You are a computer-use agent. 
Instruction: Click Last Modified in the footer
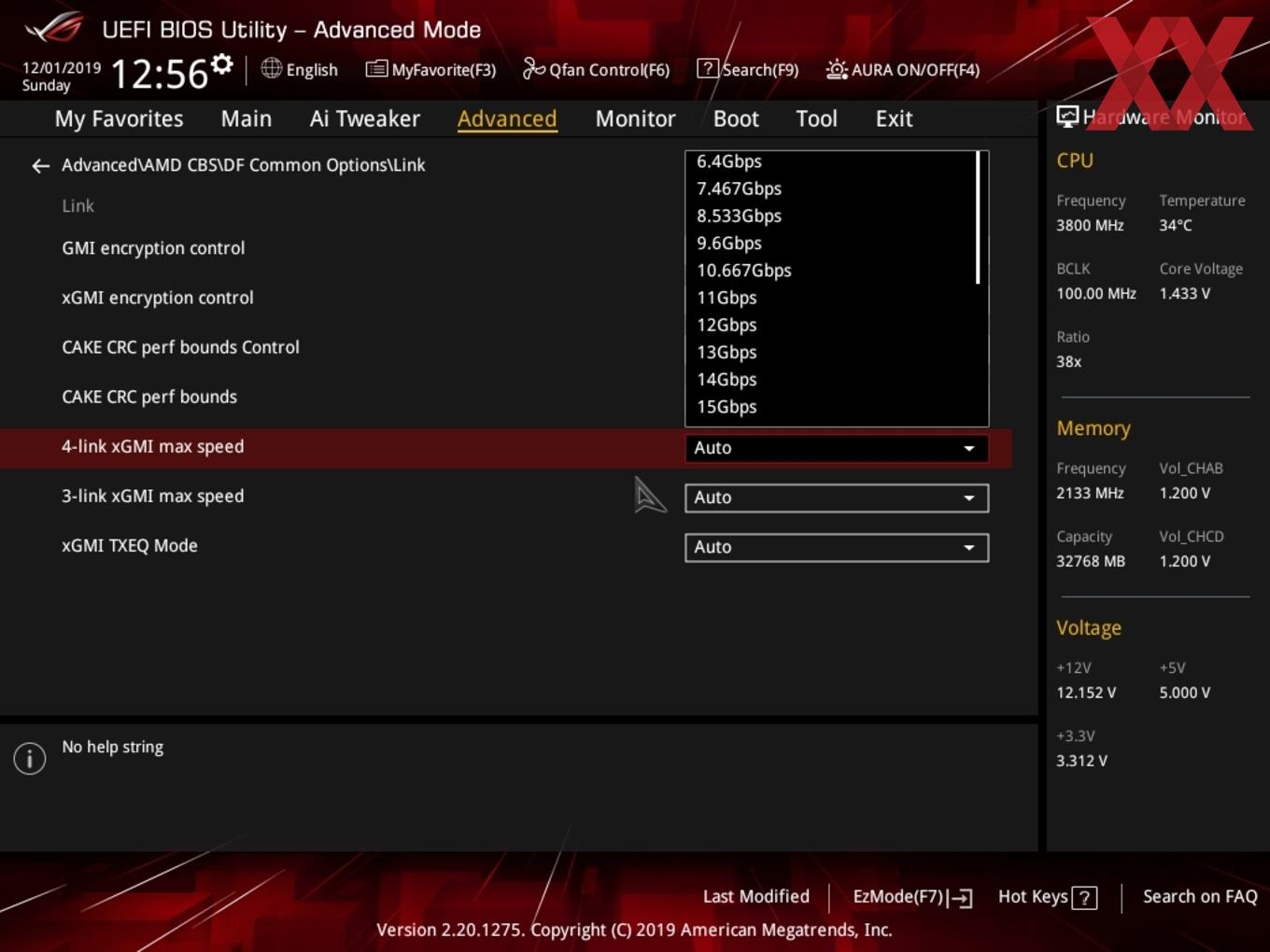(x=755, y=896)
